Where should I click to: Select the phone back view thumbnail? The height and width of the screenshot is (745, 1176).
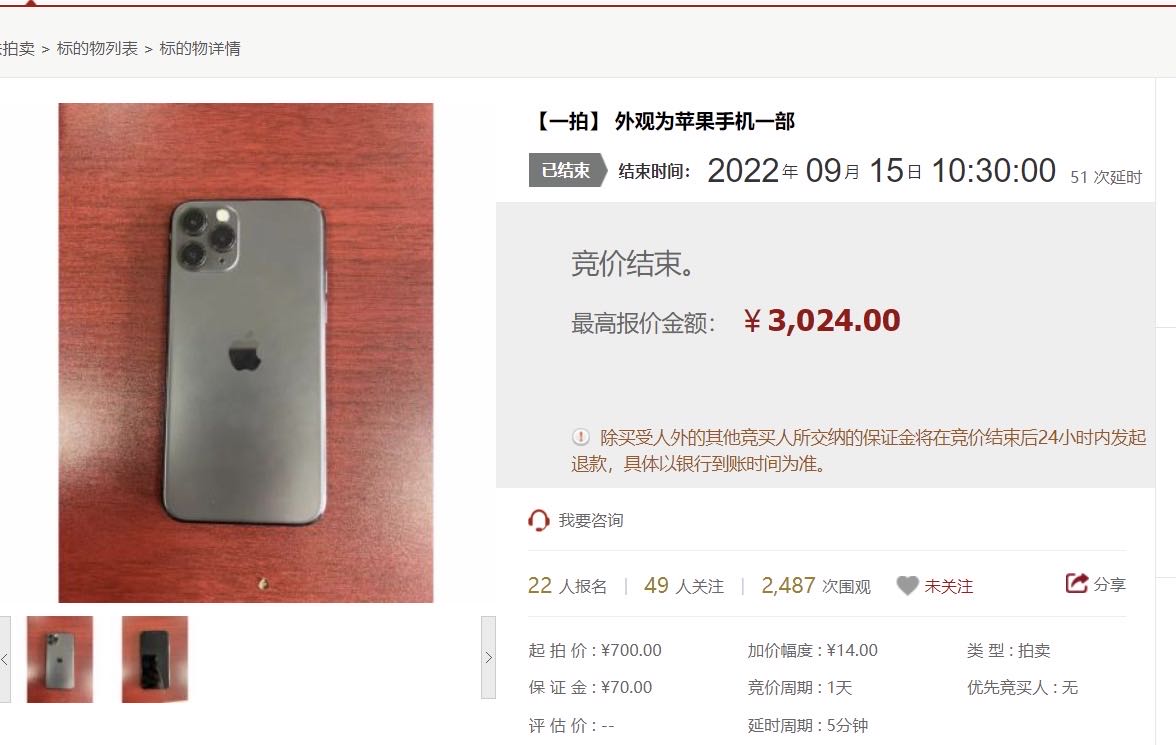point(60,659)
